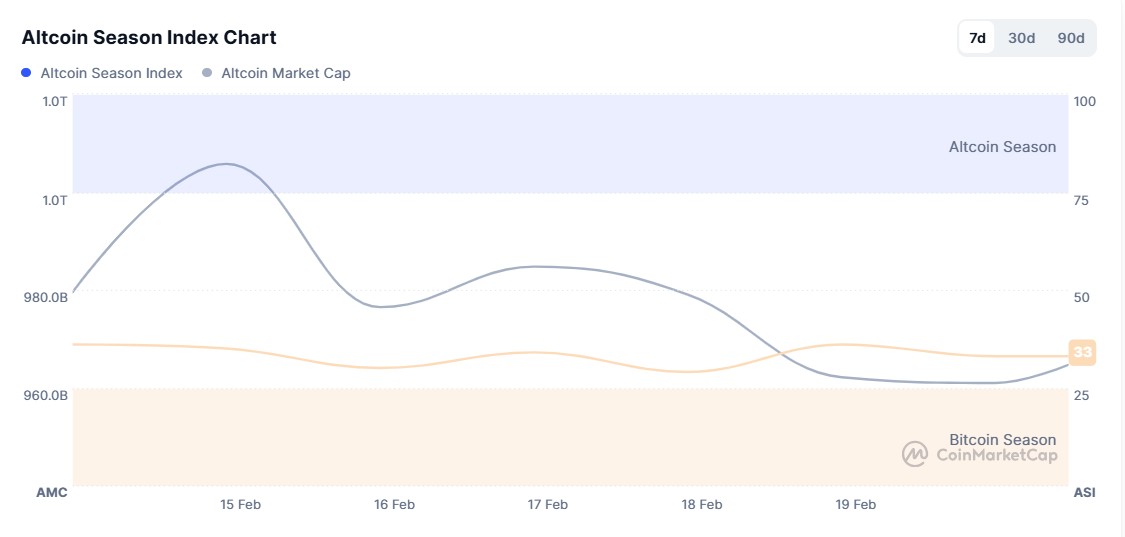Select the 19 Feb date marker
Image resolution: width=1125 pixels, height=537 pixels.
(x=855, y=505)
